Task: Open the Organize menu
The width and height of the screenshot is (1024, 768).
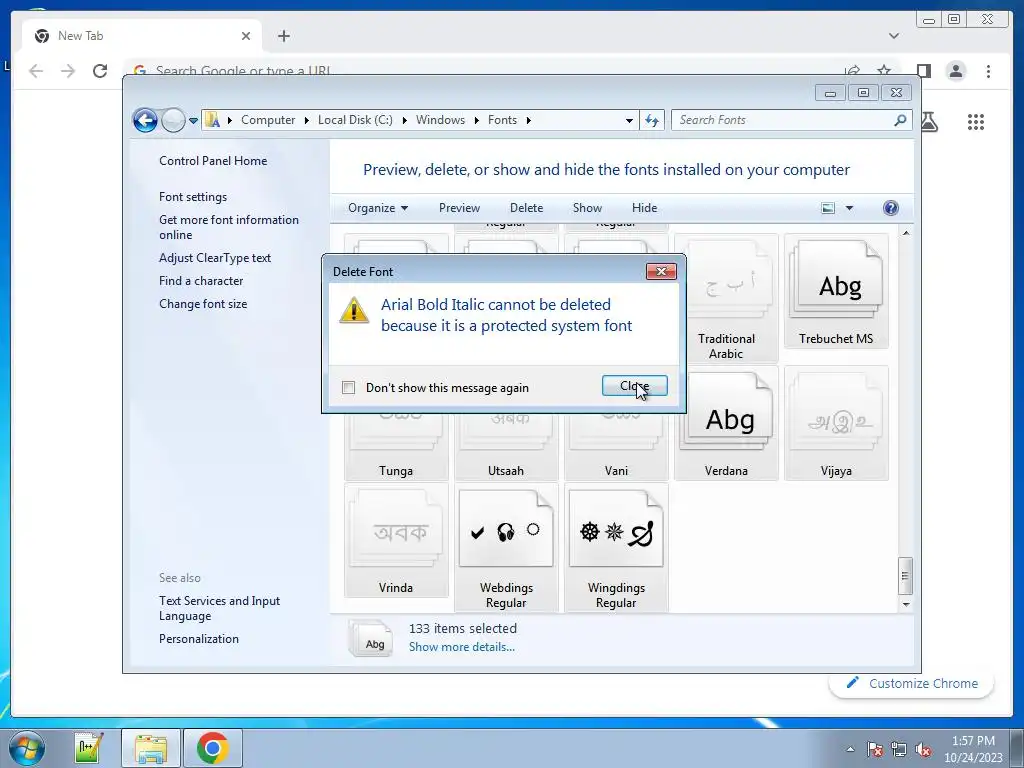Action: pyautogui.click(x=378, y=208)
